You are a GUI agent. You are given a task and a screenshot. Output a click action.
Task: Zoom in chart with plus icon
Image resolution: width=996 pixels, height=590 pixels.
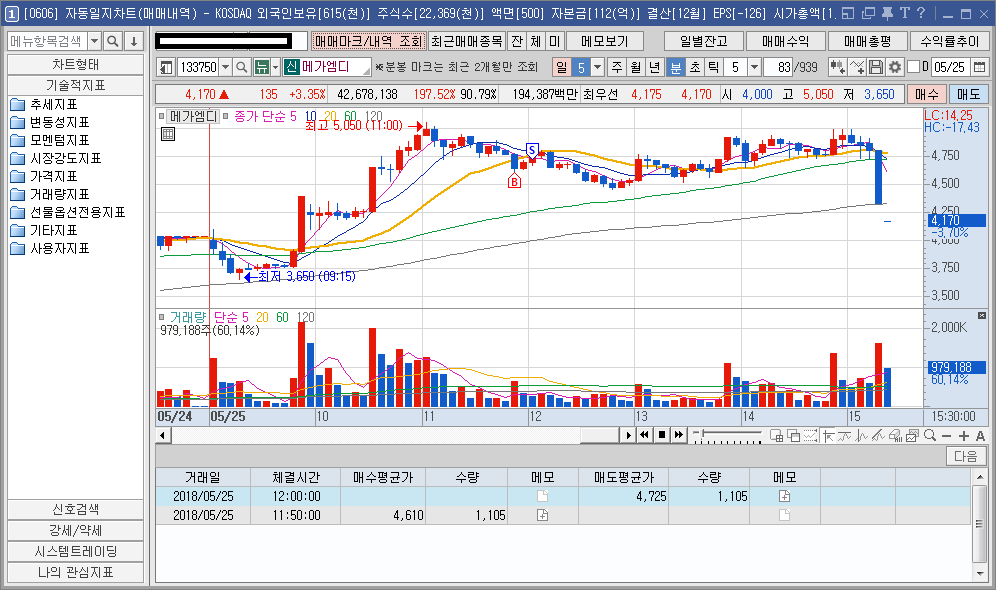(964, 436)
